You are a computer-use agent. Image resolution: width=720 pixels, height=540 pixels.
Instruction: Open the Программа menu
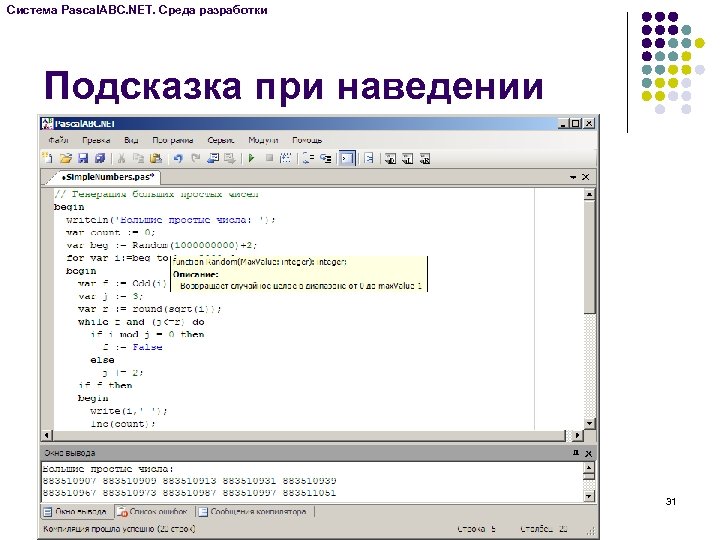point(173,140)
